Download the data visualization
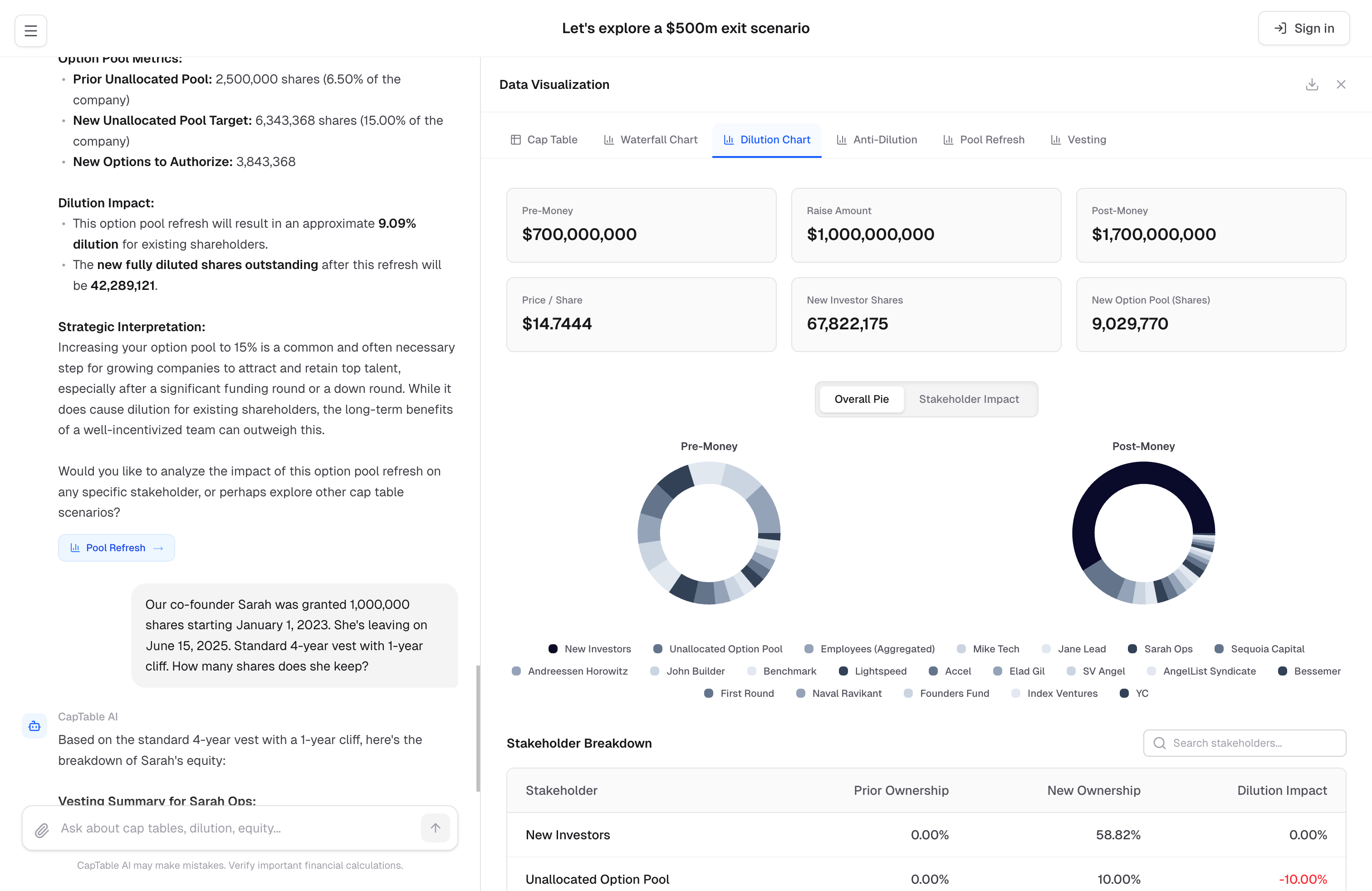The height and width of the screenshot is (891, 1372). [x=1312, y=84]
